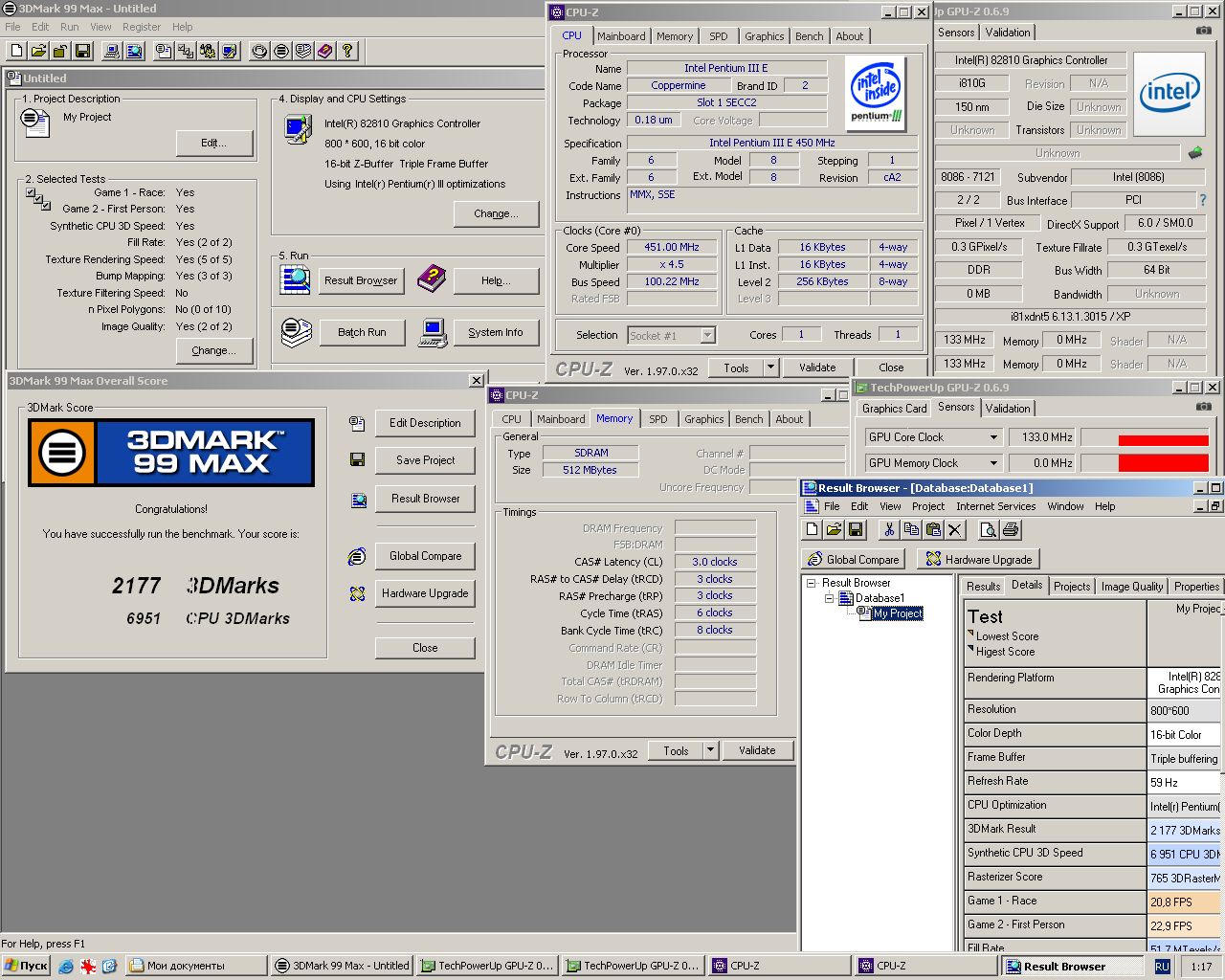
Task: Select My Project tree item in Result Browser
Action: point(898,613)
